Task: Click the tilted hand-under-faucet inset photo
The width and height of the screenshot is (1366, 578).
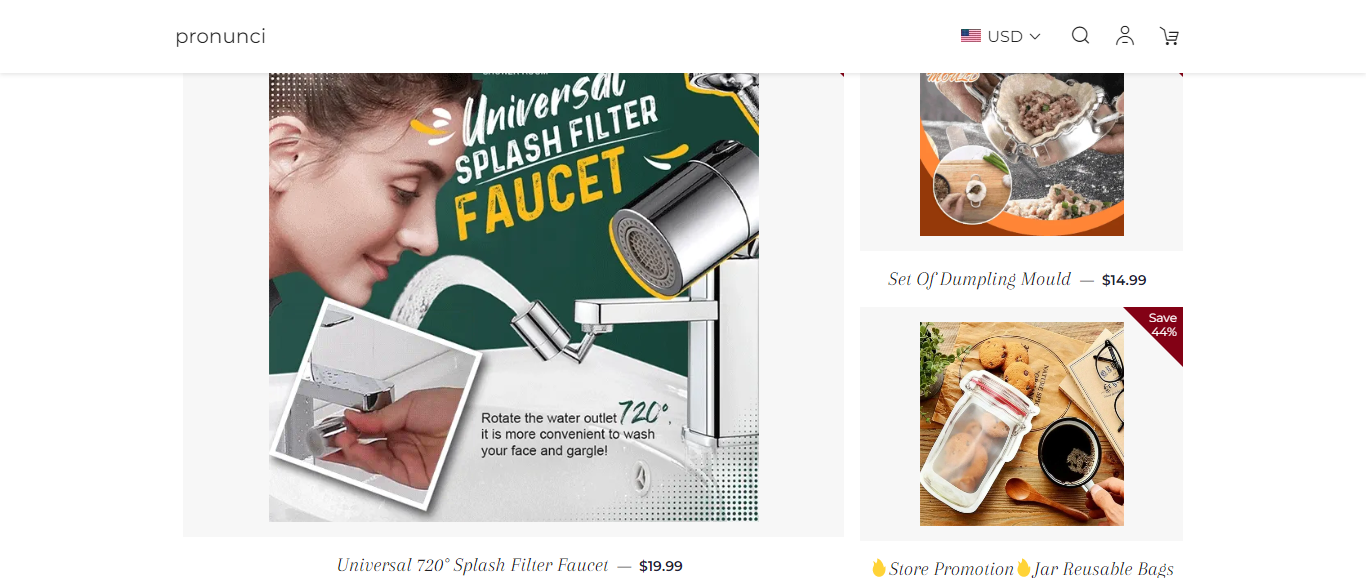Action: [x=376, y=404]
